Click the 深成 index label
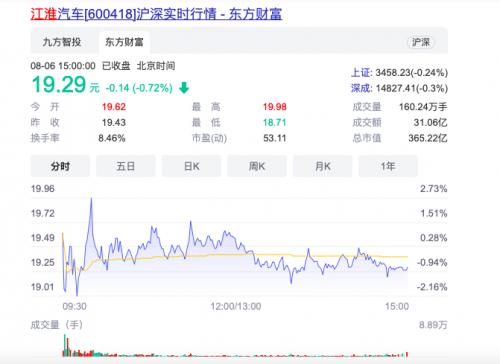 361,88
